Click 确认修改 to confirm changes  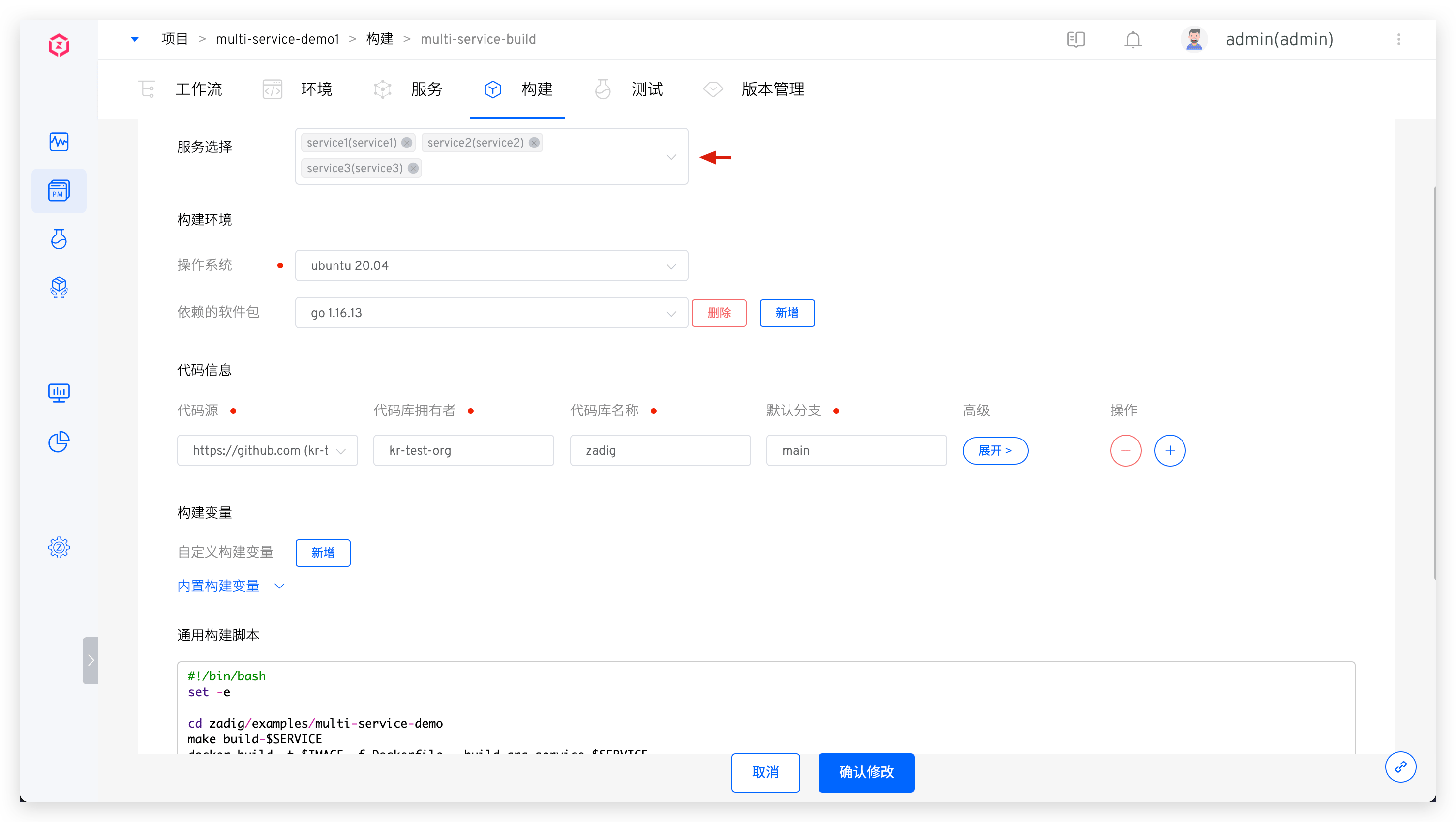tap(866, 772)
